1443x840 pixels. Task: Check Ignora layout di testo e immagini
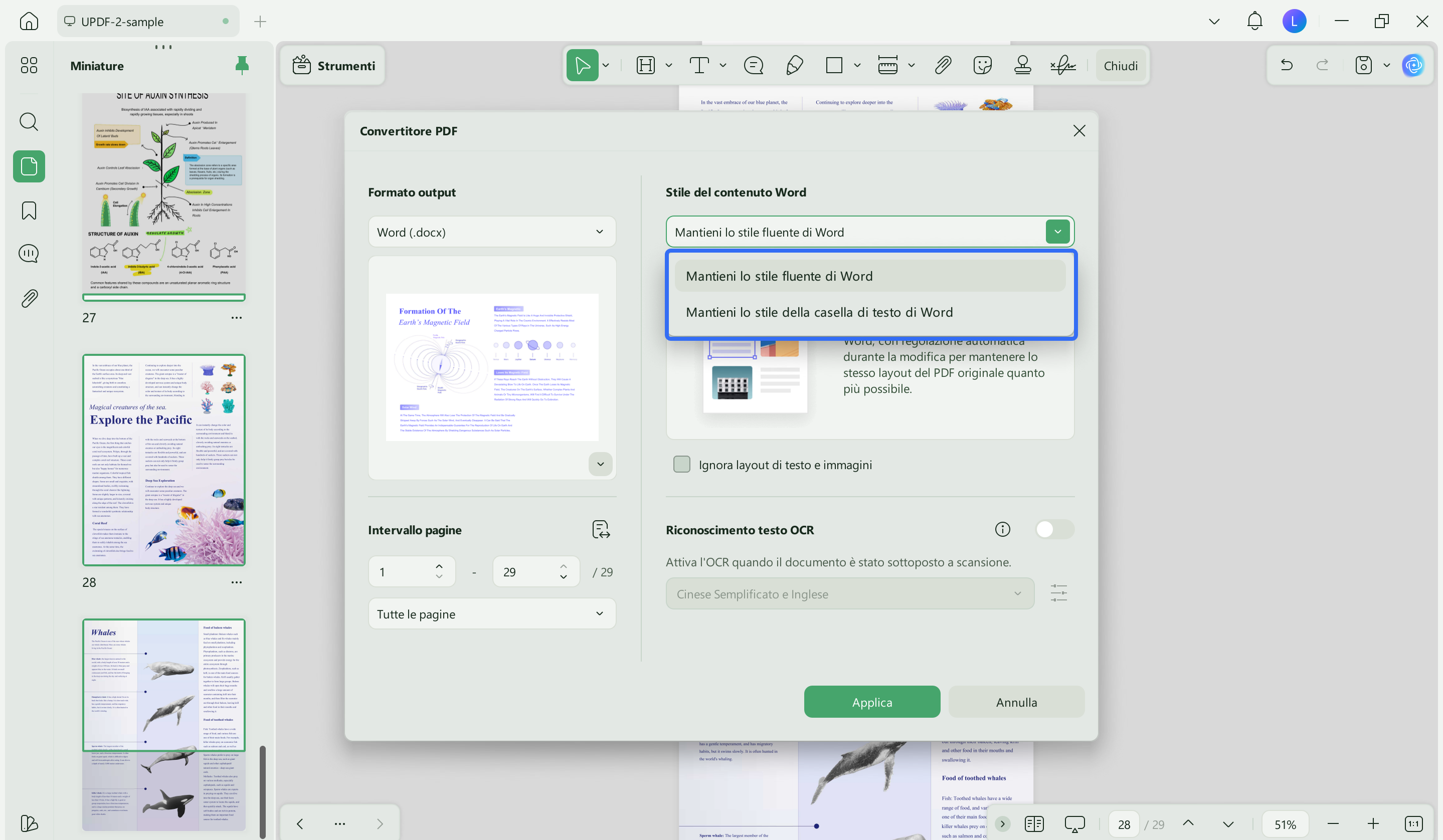[x=681, y=464]
